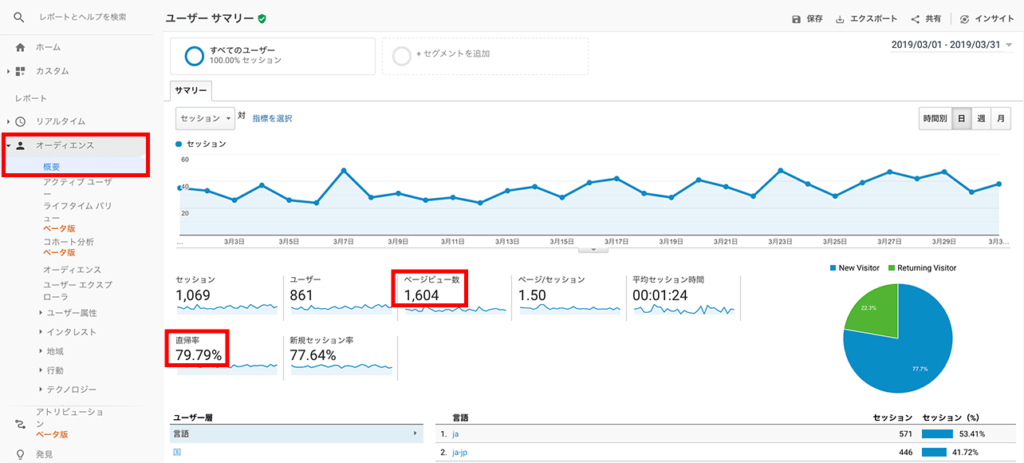Screen dimensions: 1024x463
Task: Expand the カスタム section arrow
Action: pos(8,71)
